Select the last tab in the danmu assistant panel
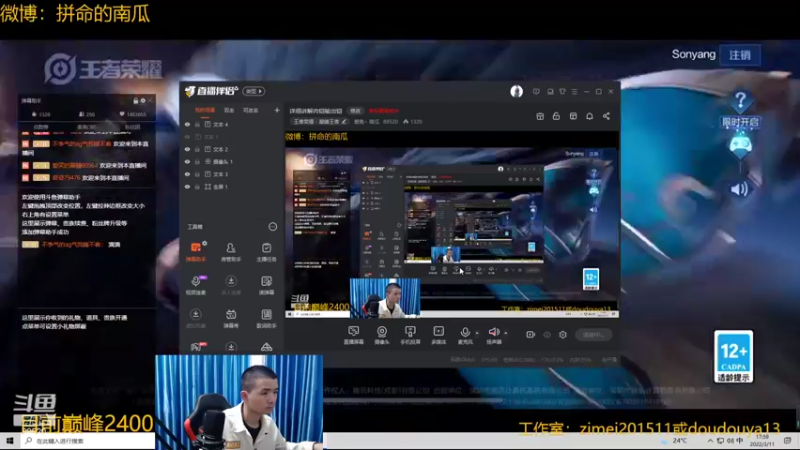 tap(133, 127)
